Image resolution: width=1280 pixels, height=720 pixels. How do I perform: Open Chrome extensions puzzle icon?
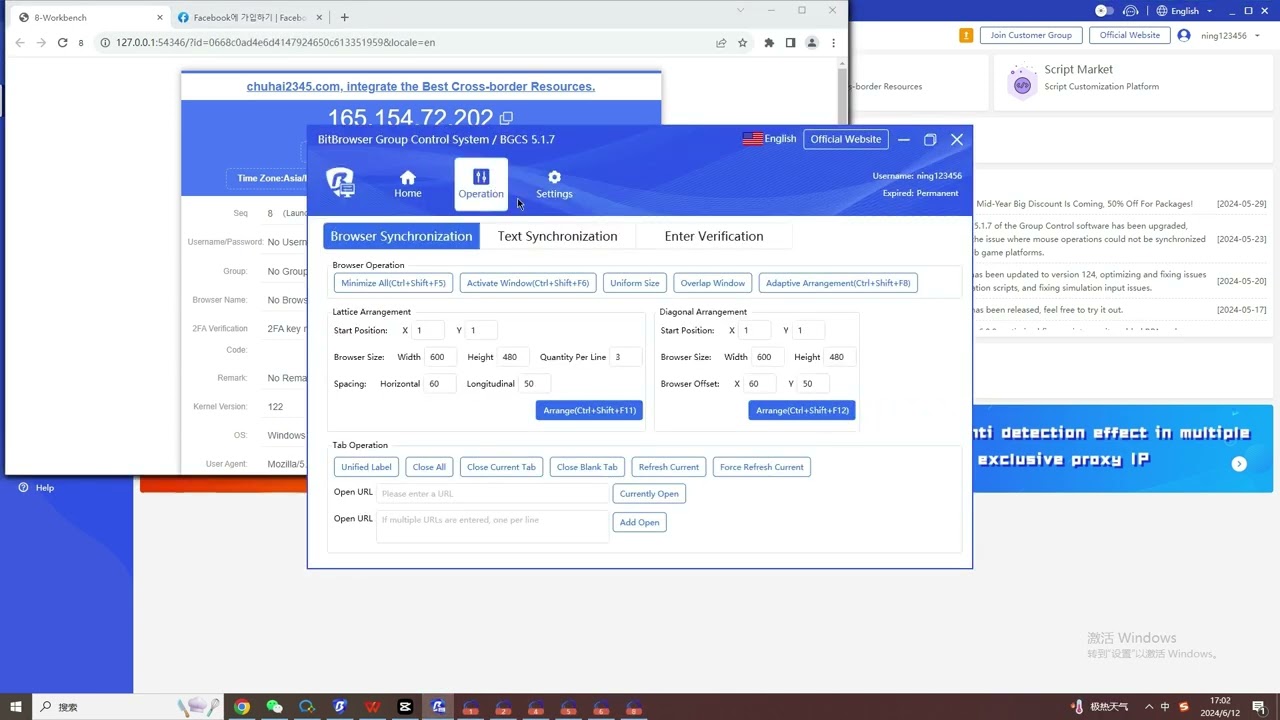[x=769, y=43]
